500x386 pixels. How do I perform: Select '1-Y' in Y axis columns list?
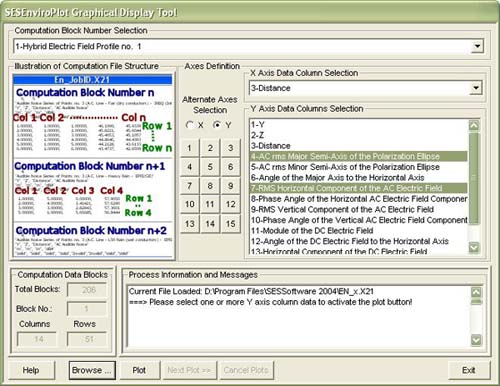359,125
